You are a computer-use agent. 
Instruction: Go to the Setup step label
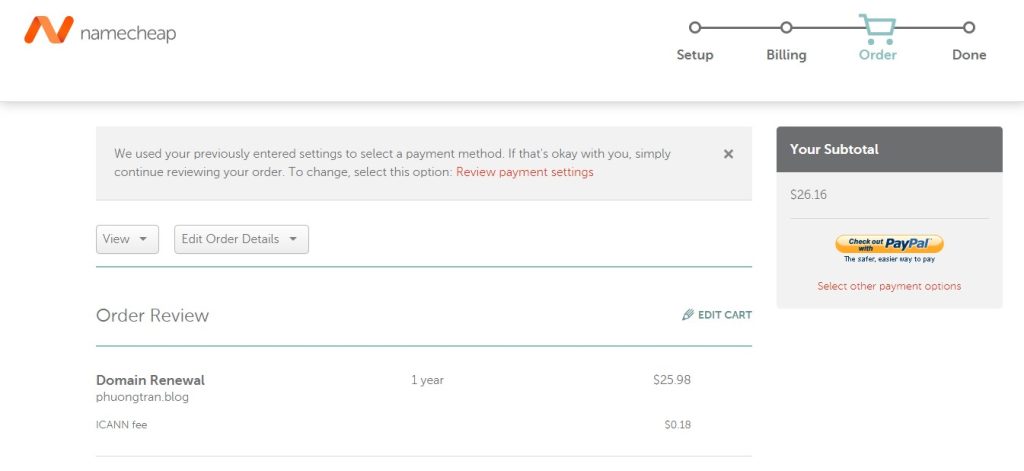click(x=695, y=55)
